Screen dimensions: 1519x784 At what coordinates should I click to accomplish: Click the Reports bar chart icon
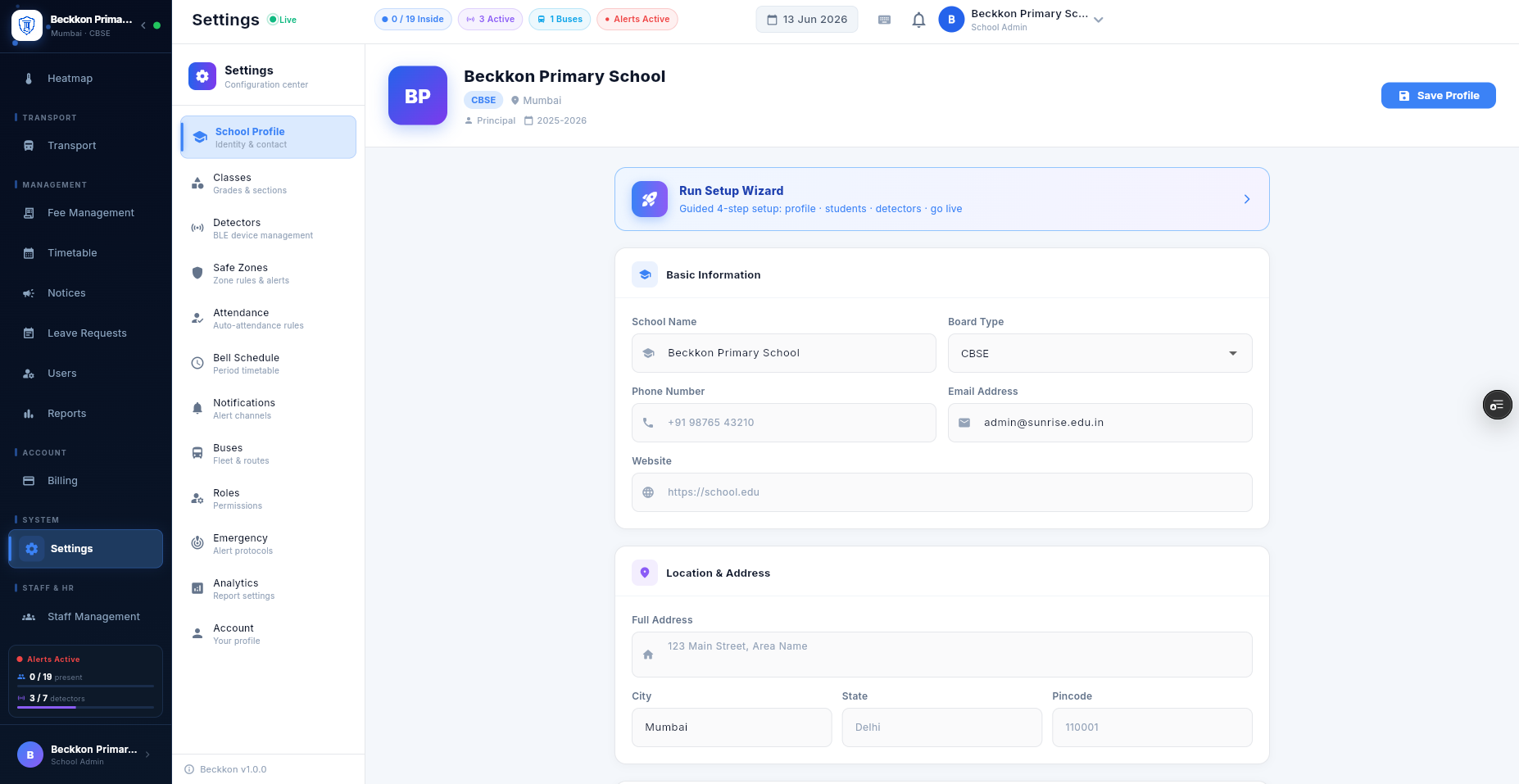click(x=29, y=414)
